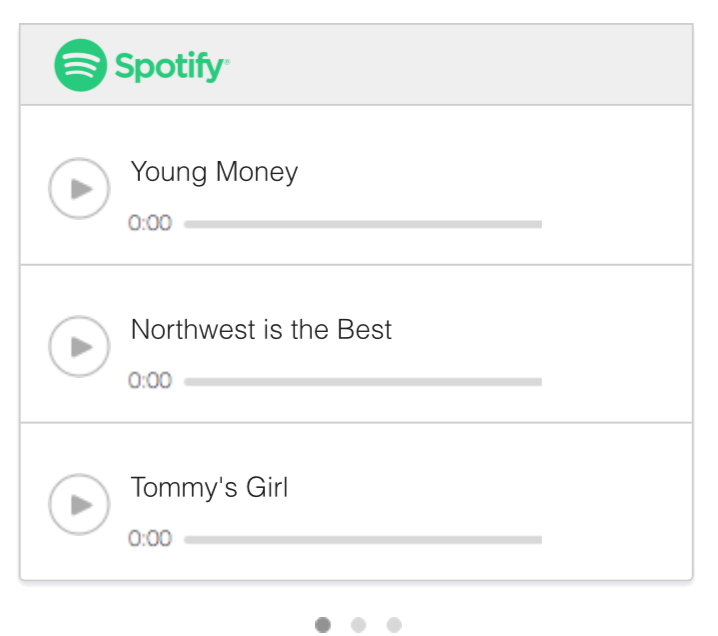
Task: Select the Tommy's Girl song title
Action: tap(209, 488)
